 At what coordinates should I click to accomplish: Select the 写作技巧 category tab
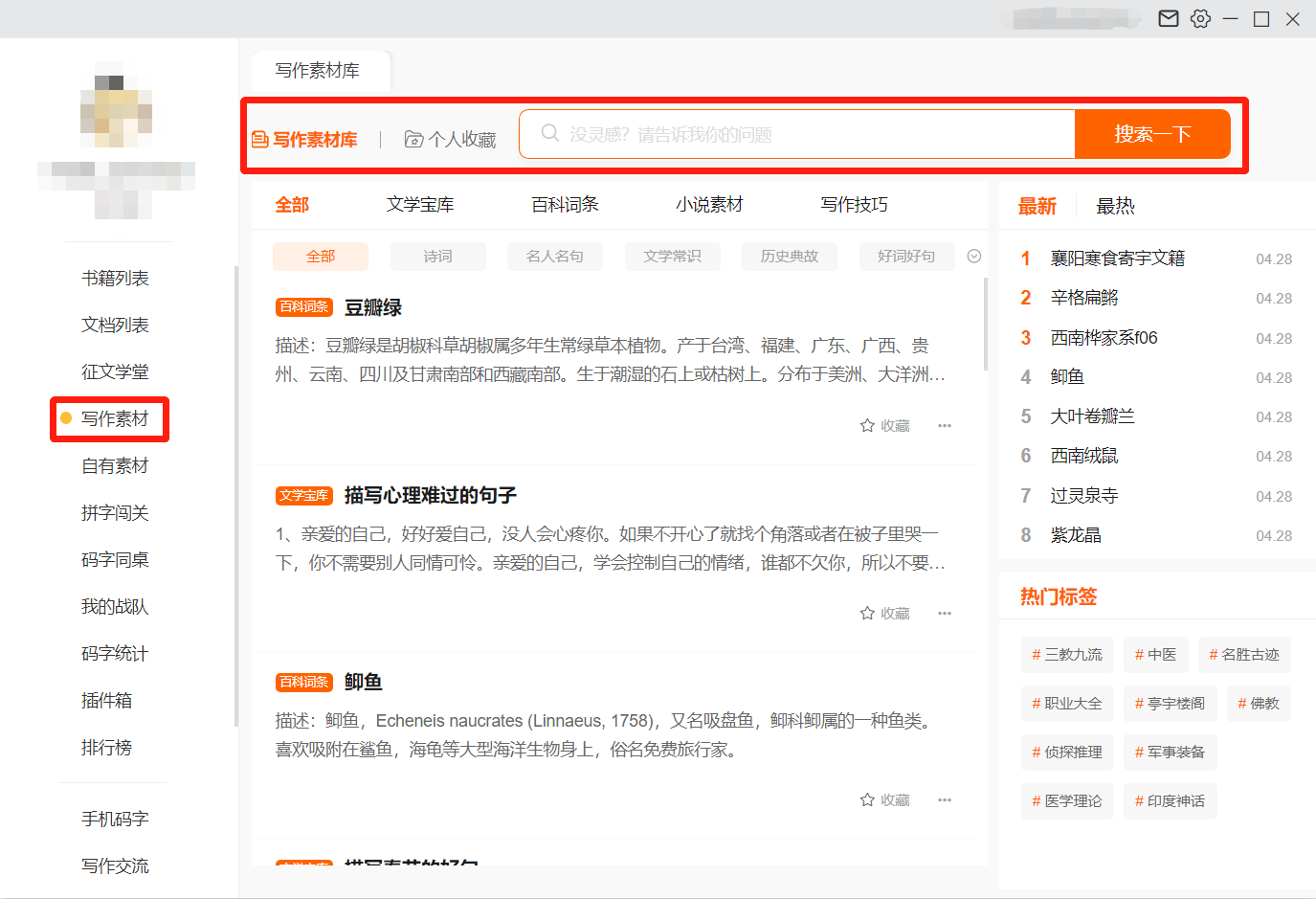coord(854,205)
